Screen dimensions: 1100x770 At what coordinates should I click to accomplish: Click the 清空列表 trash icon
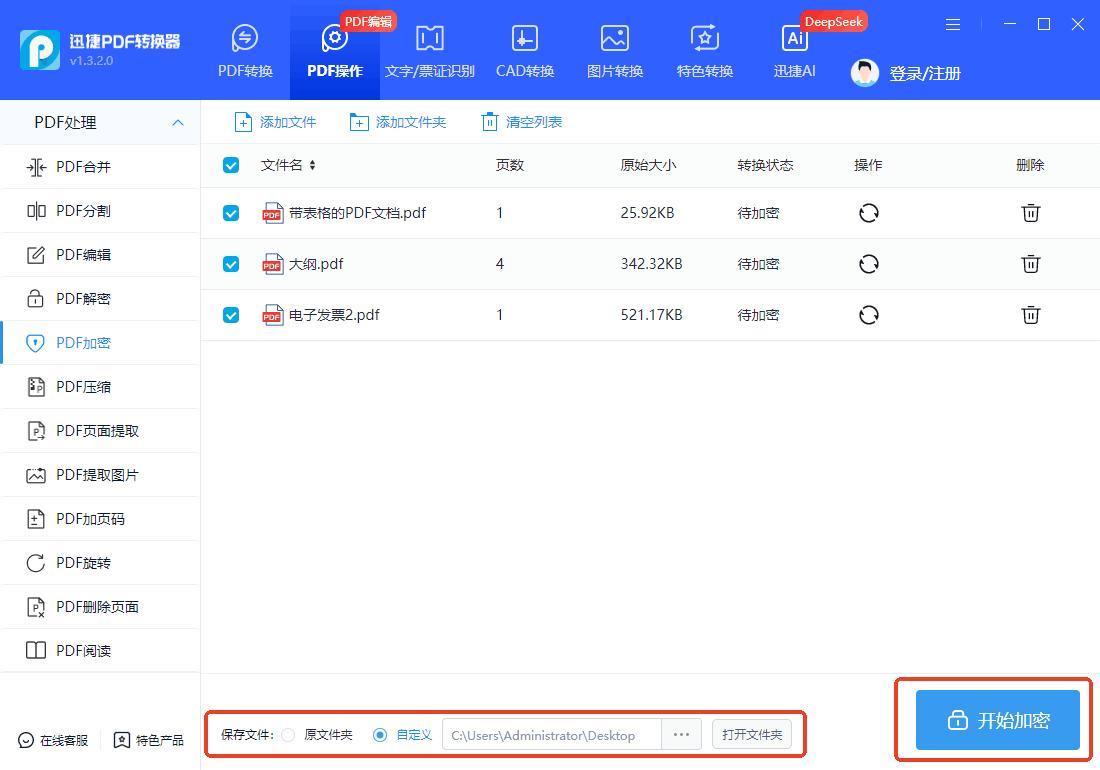tap(489, 122)
